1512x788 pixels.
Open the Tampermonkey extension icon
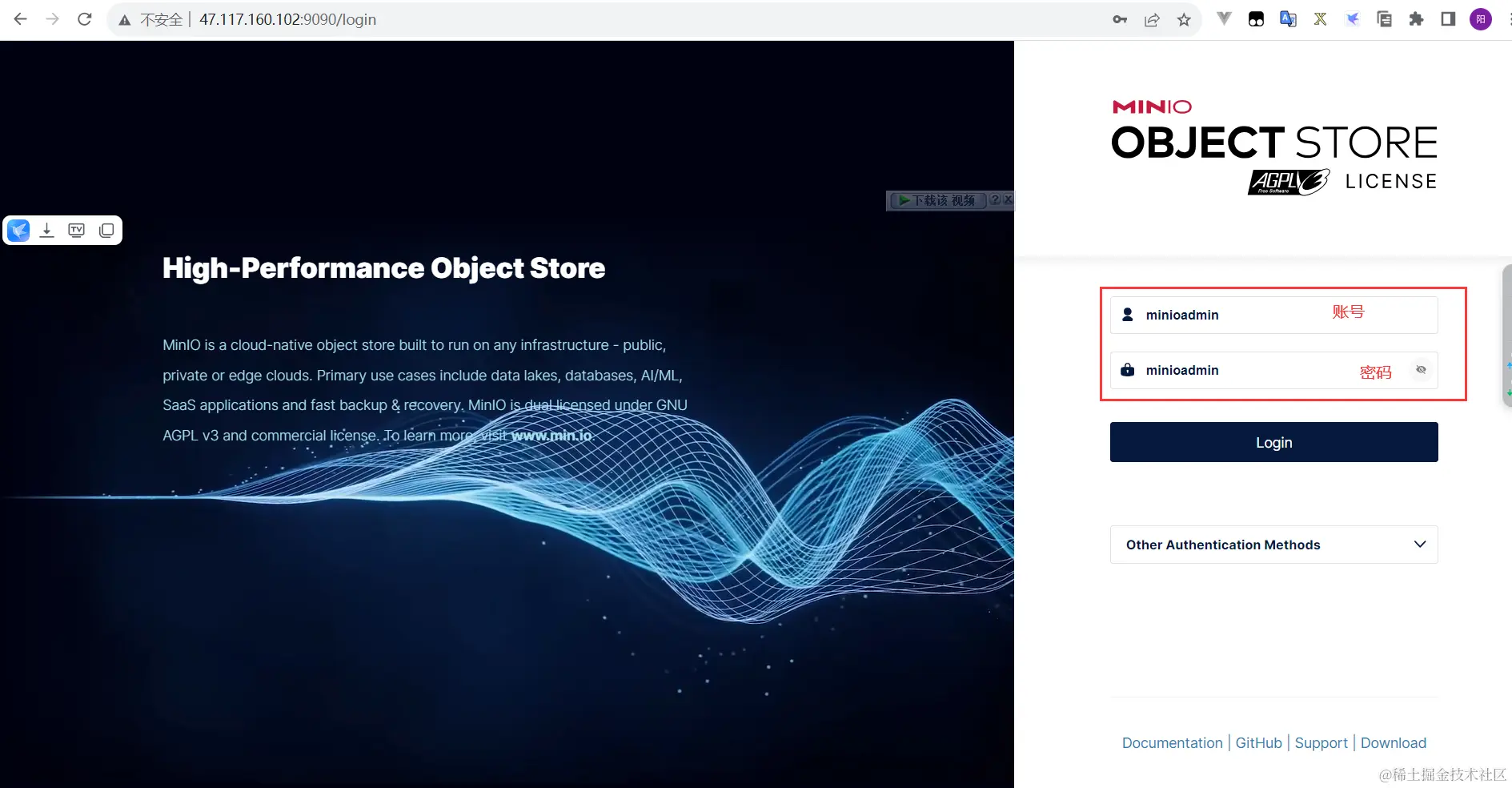(1256, 19)
